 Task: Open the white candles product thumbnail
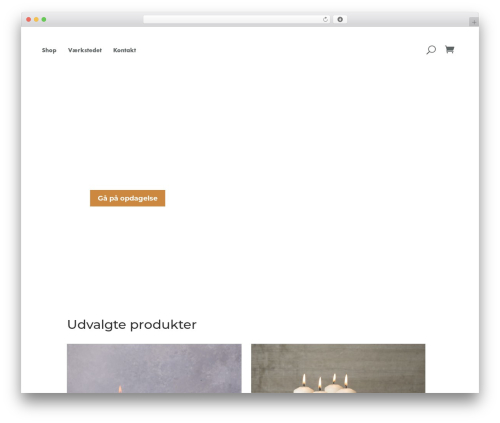[338, 368]
